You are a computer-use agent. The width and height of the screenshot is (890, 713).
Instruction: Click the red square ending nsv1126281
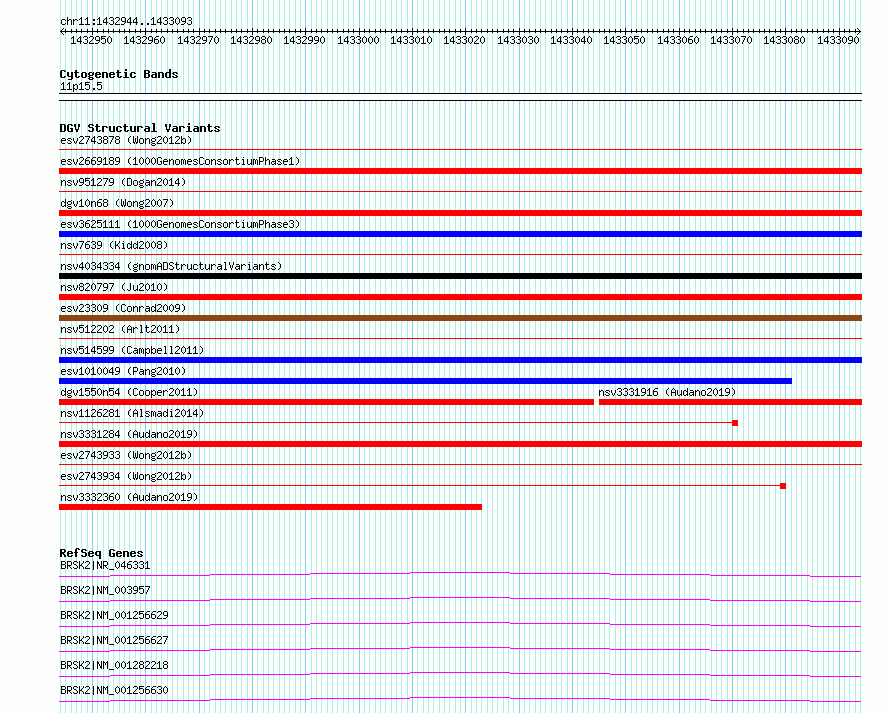(x=735, y=423)
